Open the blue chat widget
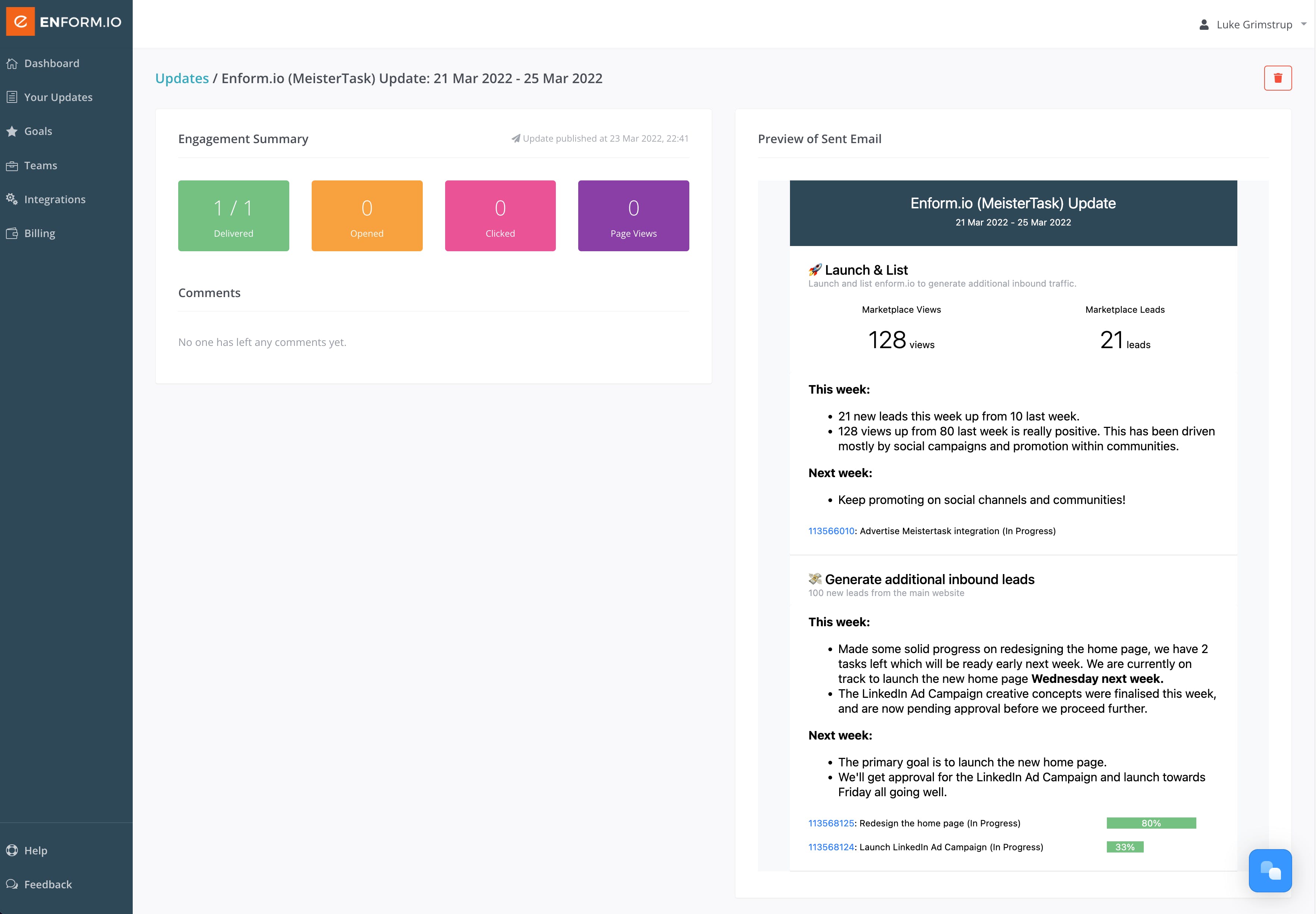1316x914 pixels. pos(1270,870)
